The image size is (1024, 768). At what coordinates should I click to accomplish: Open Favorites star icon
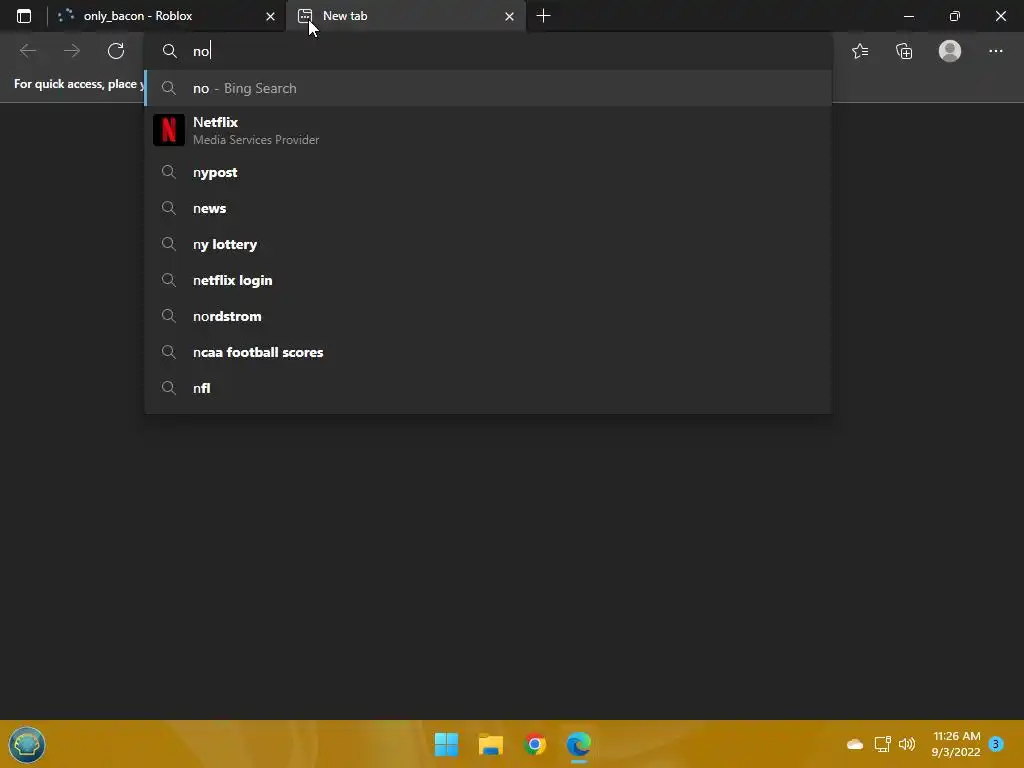[x=860, y=51]
